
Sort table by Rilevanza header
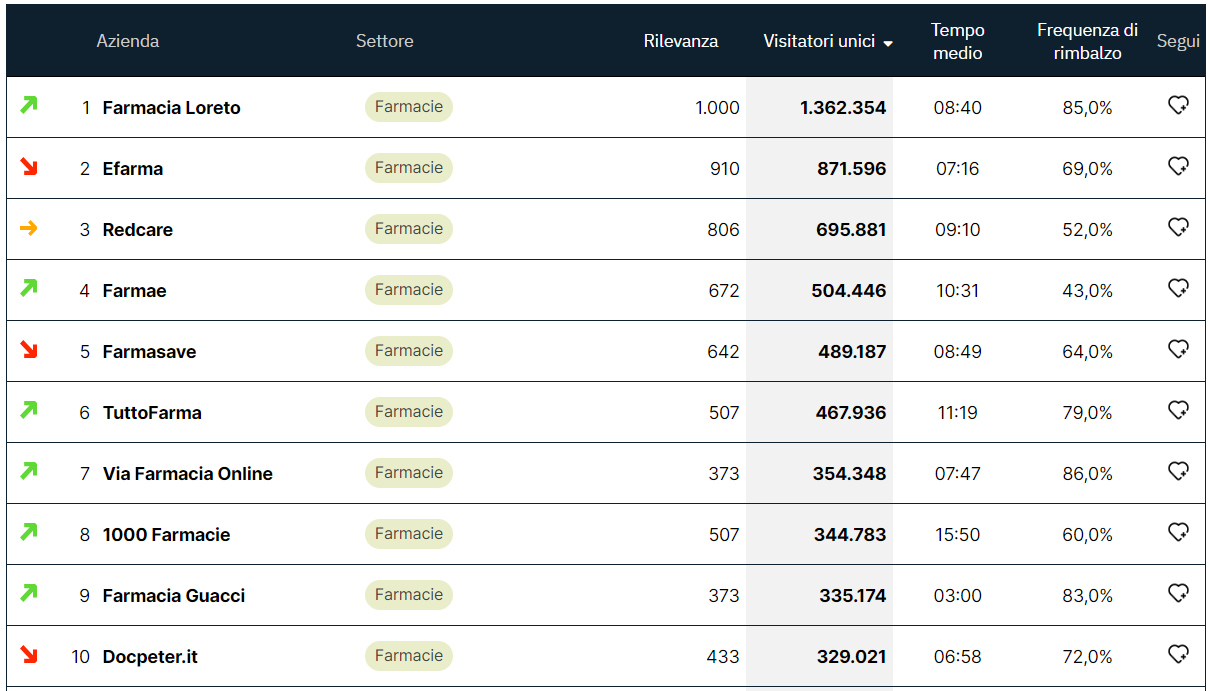point(681,41)
